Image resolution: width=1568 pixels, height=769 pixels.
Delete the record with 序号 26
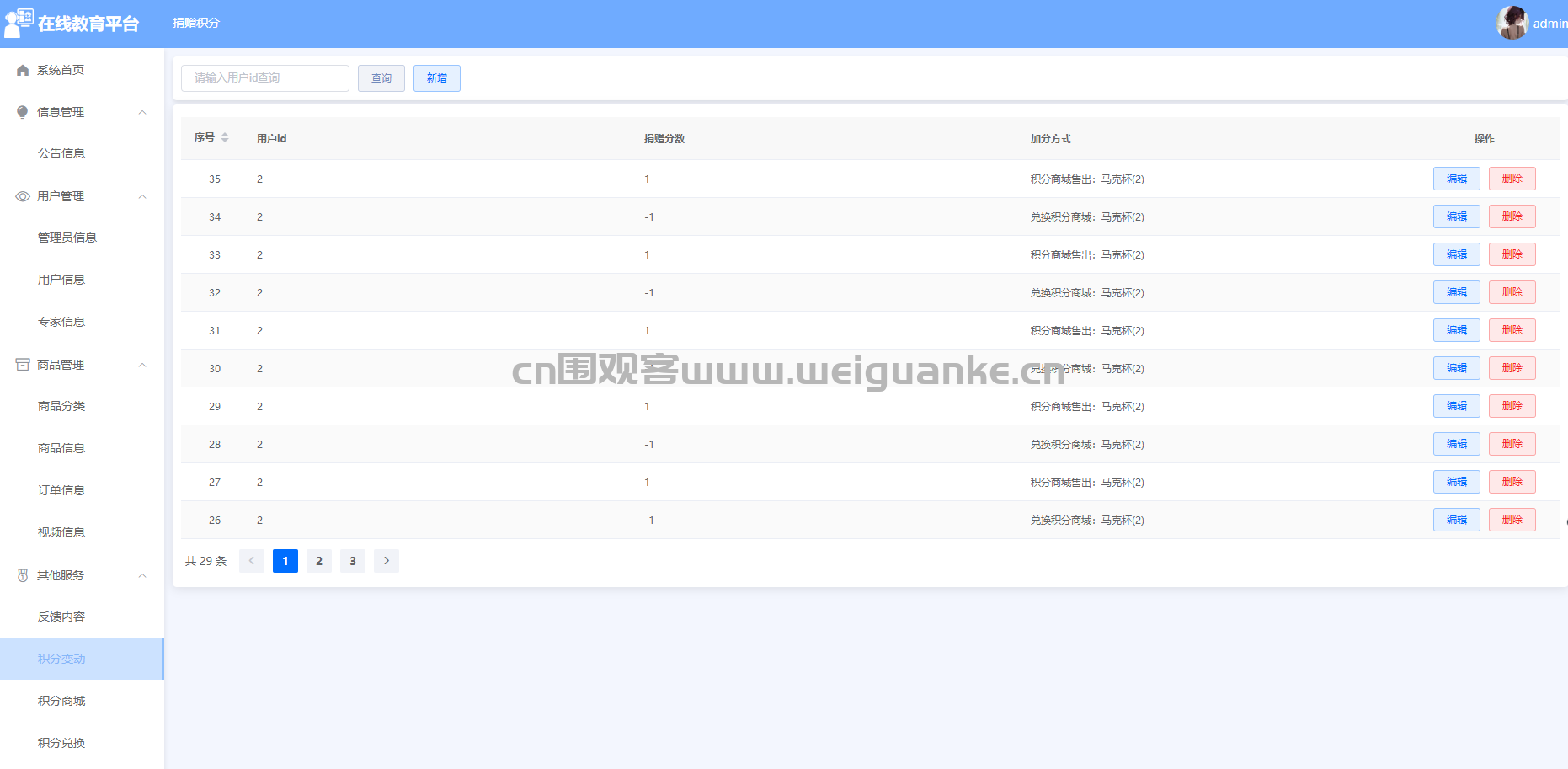pos(1512,520)
